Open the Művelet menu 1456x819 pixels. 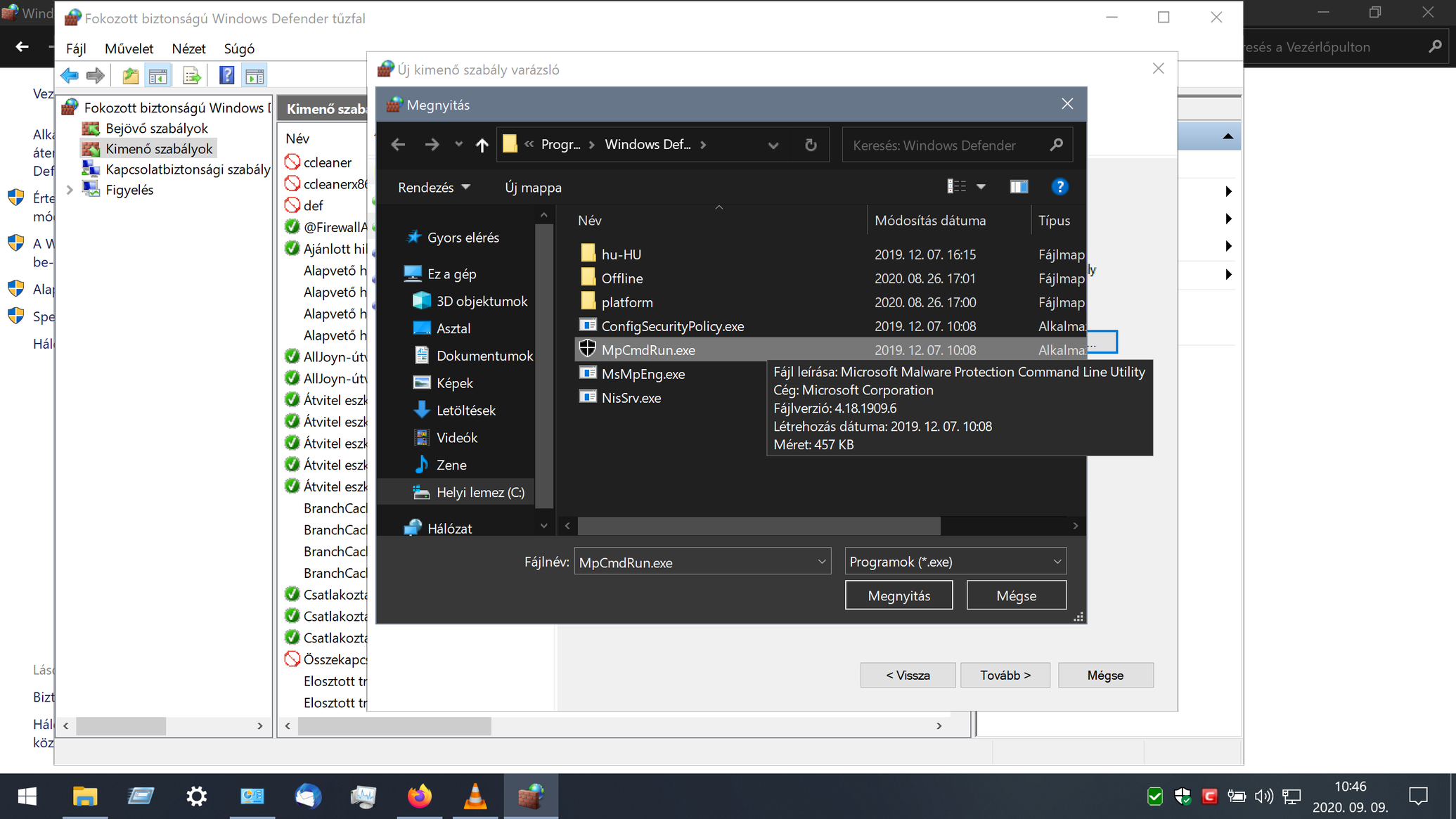click(x=129, y=49)
